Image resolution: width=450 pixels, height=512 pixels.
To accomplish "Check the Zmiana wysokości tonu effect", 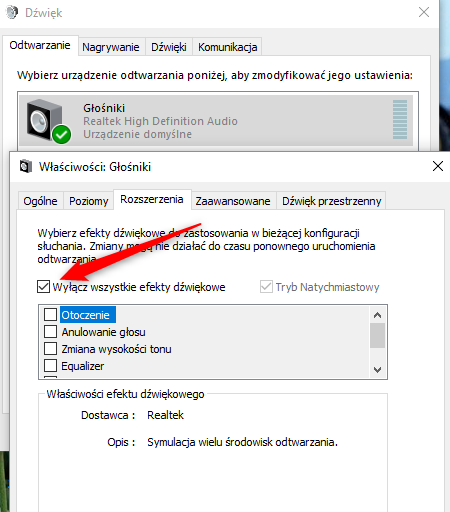I will coord(50,348).
